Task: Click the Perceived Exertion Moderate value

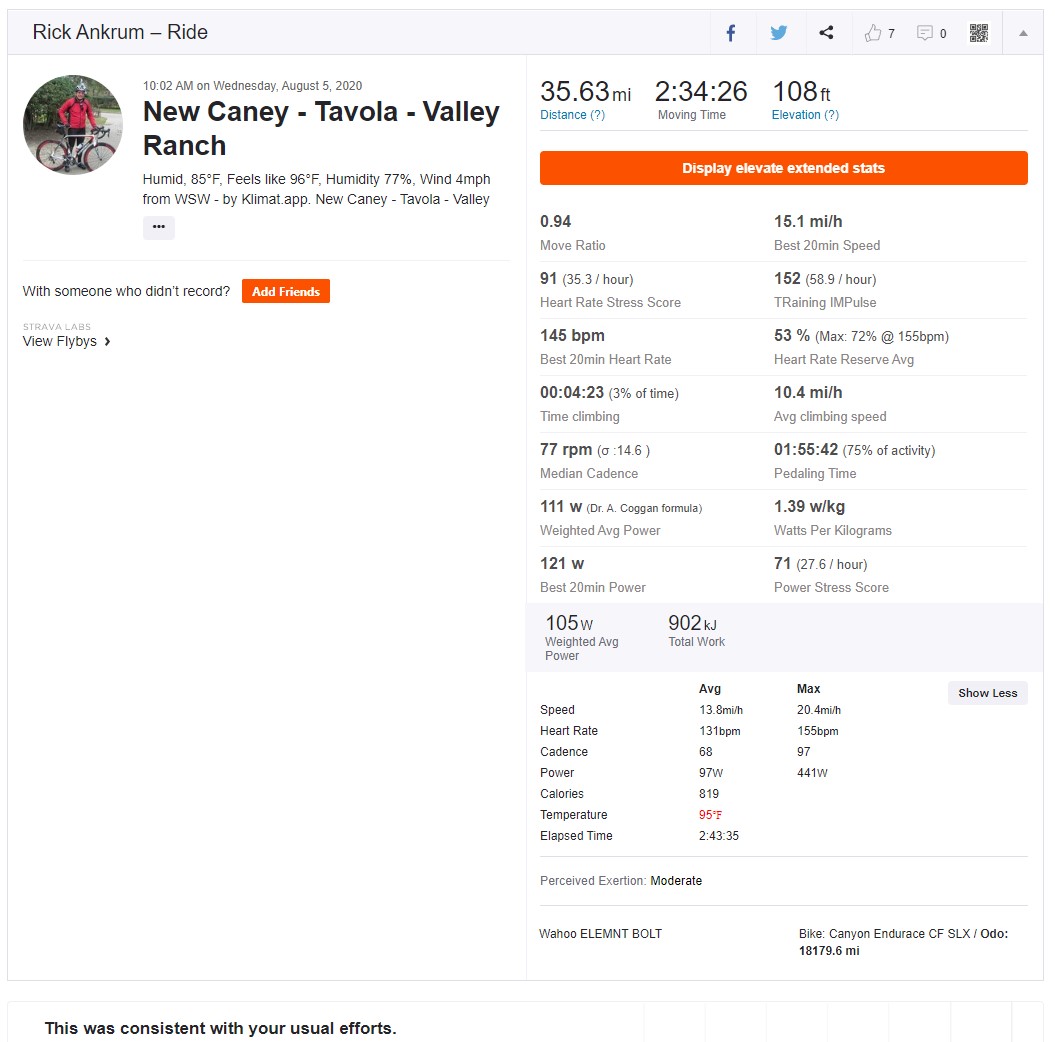Action: 676,881
